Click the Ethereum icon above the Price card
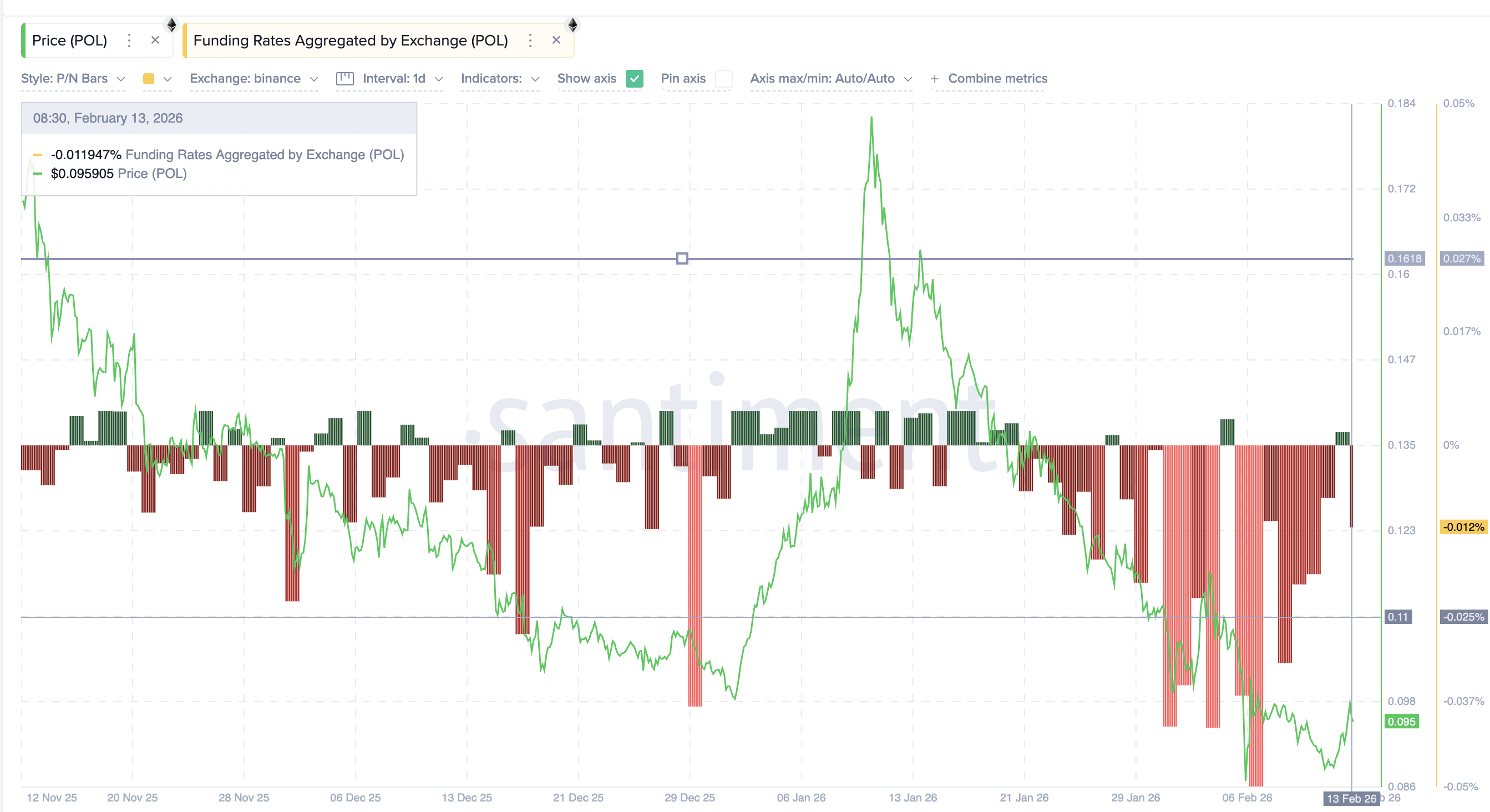 171,24
